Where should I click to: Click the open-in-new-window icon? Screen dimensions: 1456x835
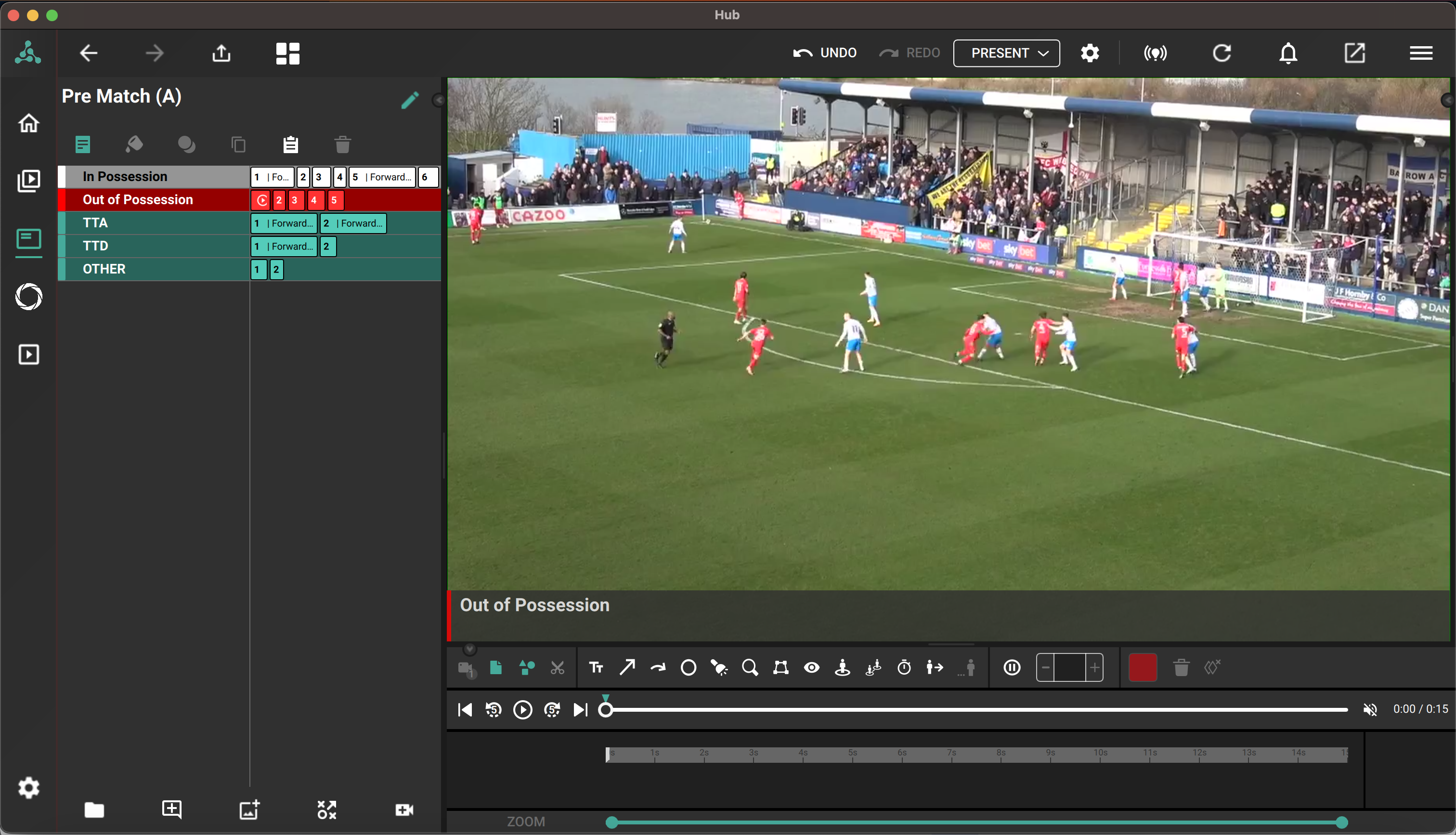pos(1354,53)
